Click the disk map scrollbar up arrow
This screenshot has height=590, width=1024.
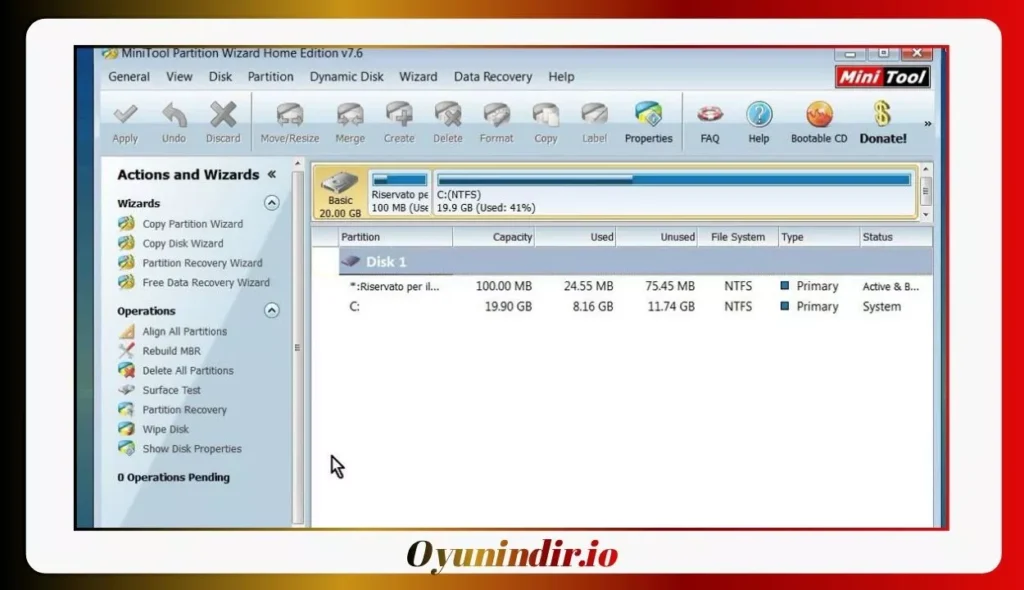925,169
